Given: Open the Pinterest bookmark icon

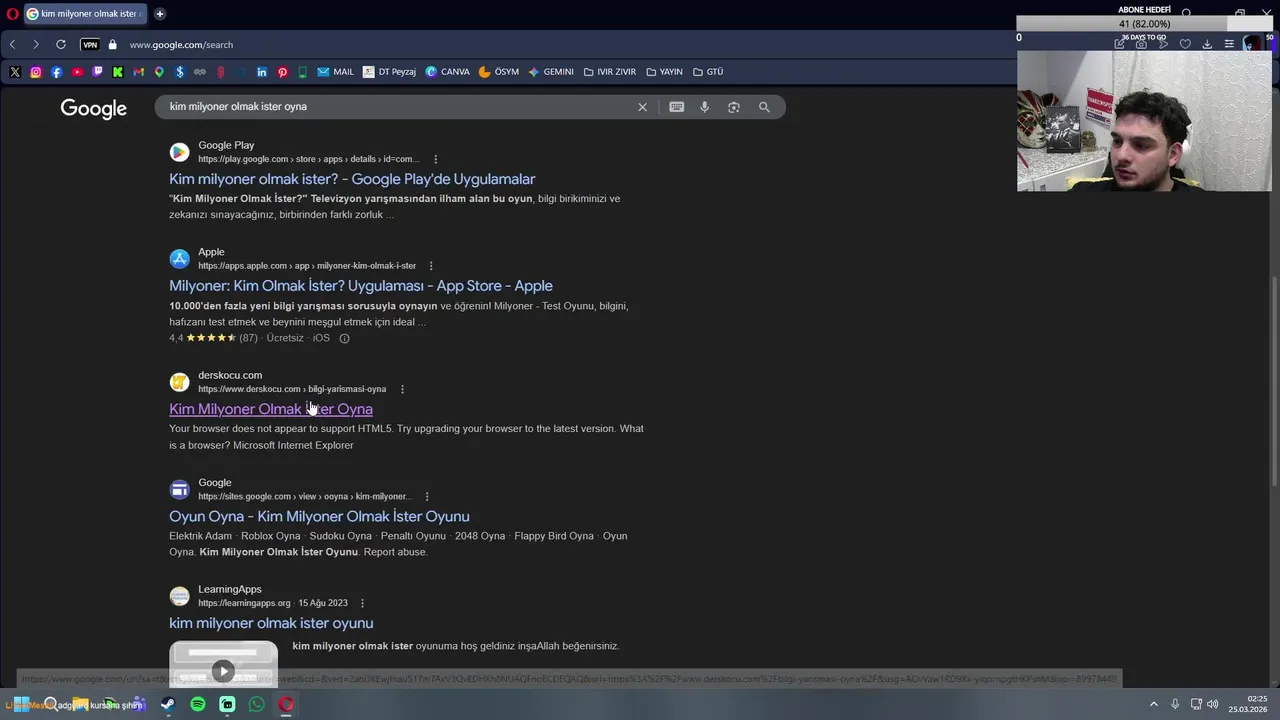Looking at the screenshot, I should tap(282, 72).
